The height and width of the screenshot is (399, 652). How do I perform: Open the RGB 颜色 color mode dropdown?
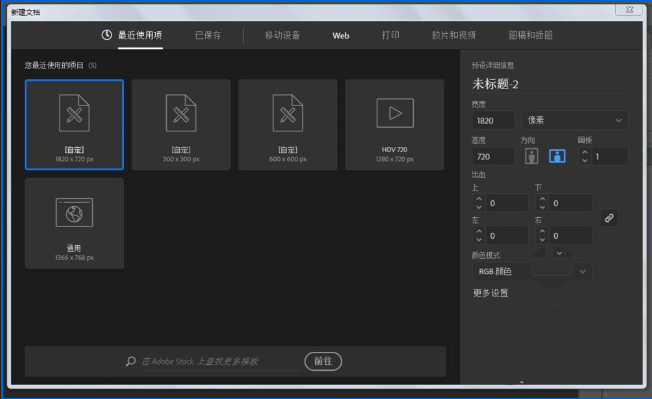(x=532, y=271)
